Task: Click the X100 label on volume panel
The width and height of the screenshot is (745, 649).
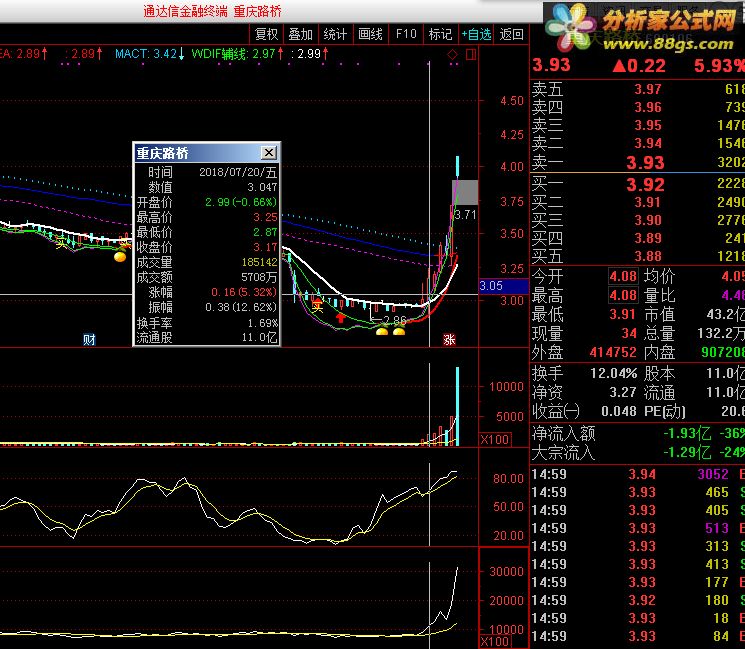Action: (x=495, y=439)
